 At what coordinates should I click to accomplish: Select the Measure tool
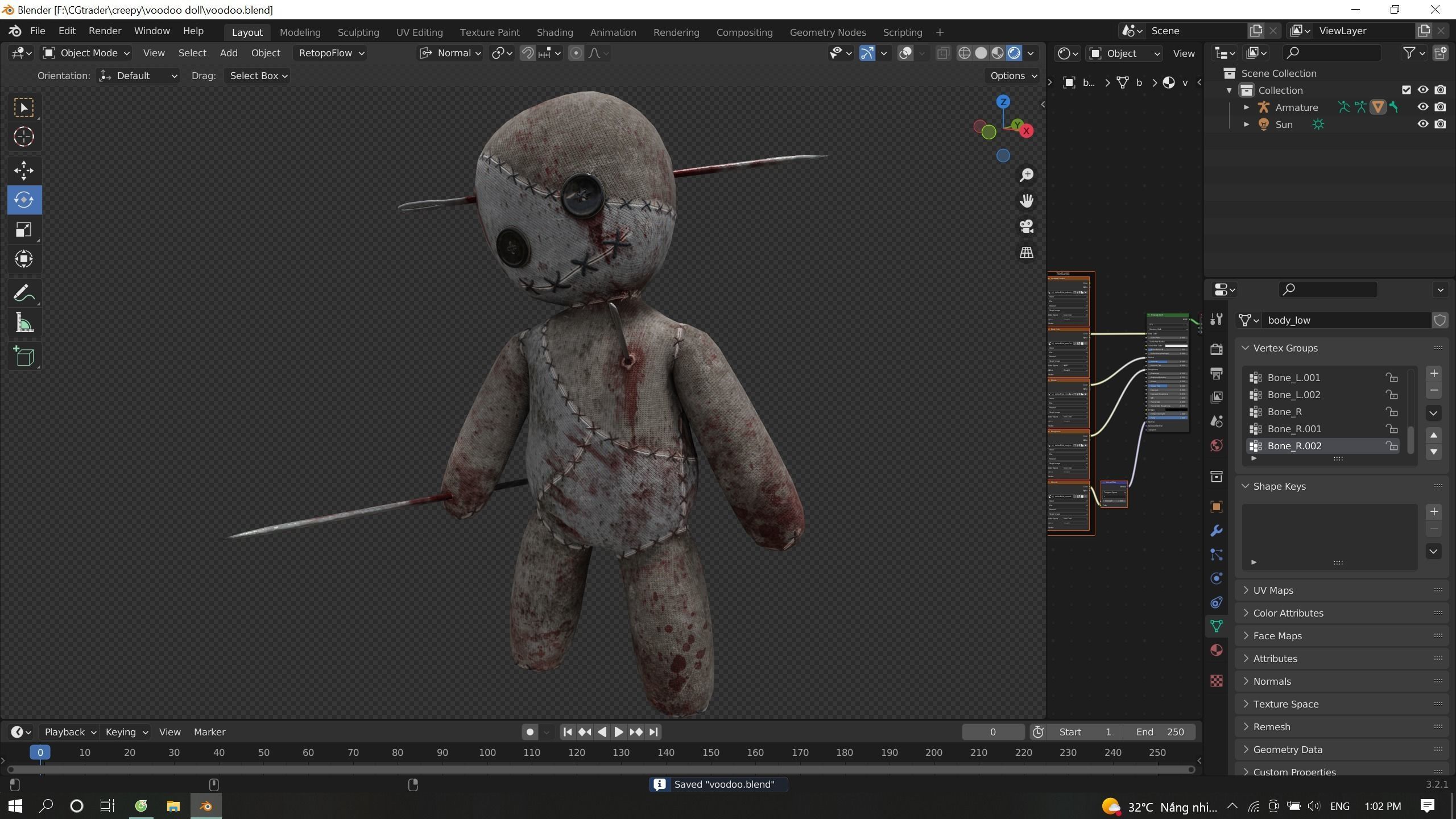pyautogui.click(x=24, y=323)
